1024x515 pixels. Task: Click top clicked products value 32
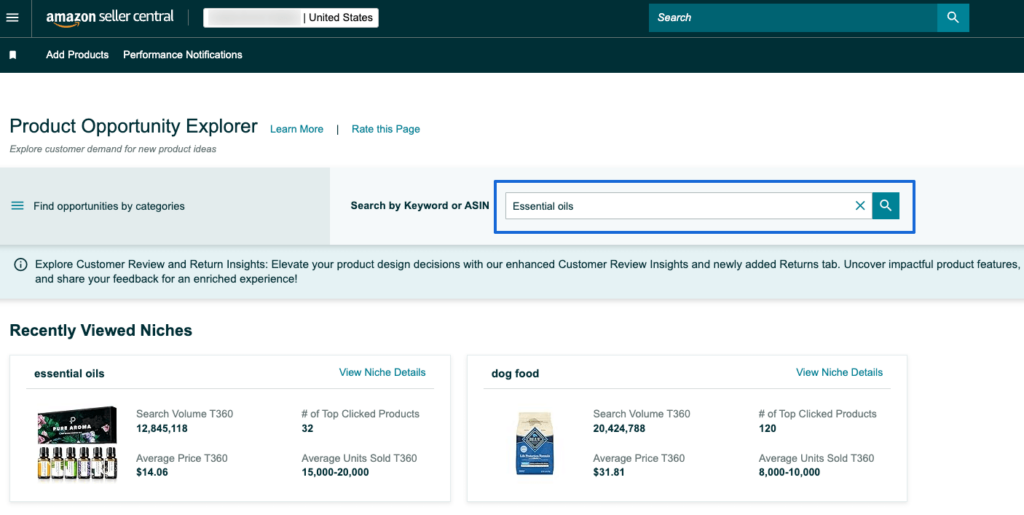click(x=308, y=429)
